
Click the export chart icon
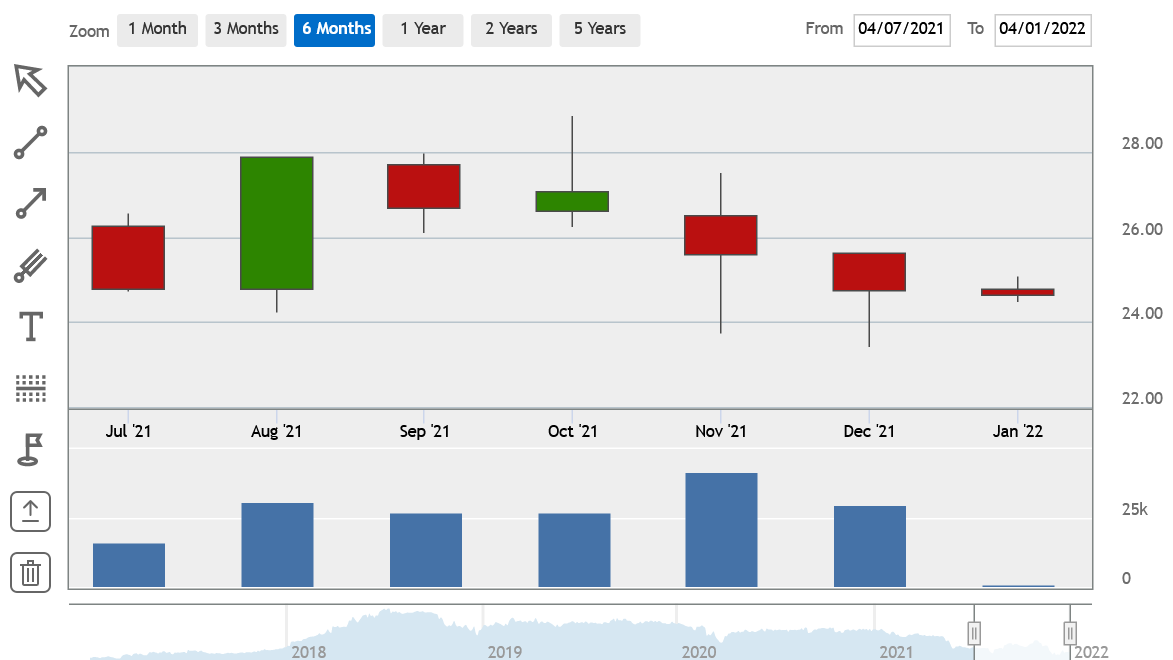click(x=30, y=511)
